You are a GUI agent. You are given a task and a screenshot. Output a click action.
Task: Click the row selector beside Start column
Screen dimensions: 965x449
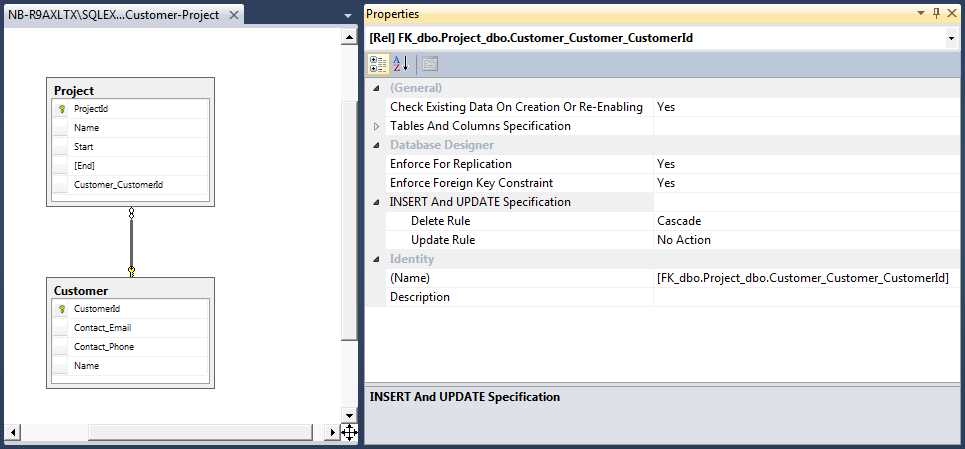60,147
